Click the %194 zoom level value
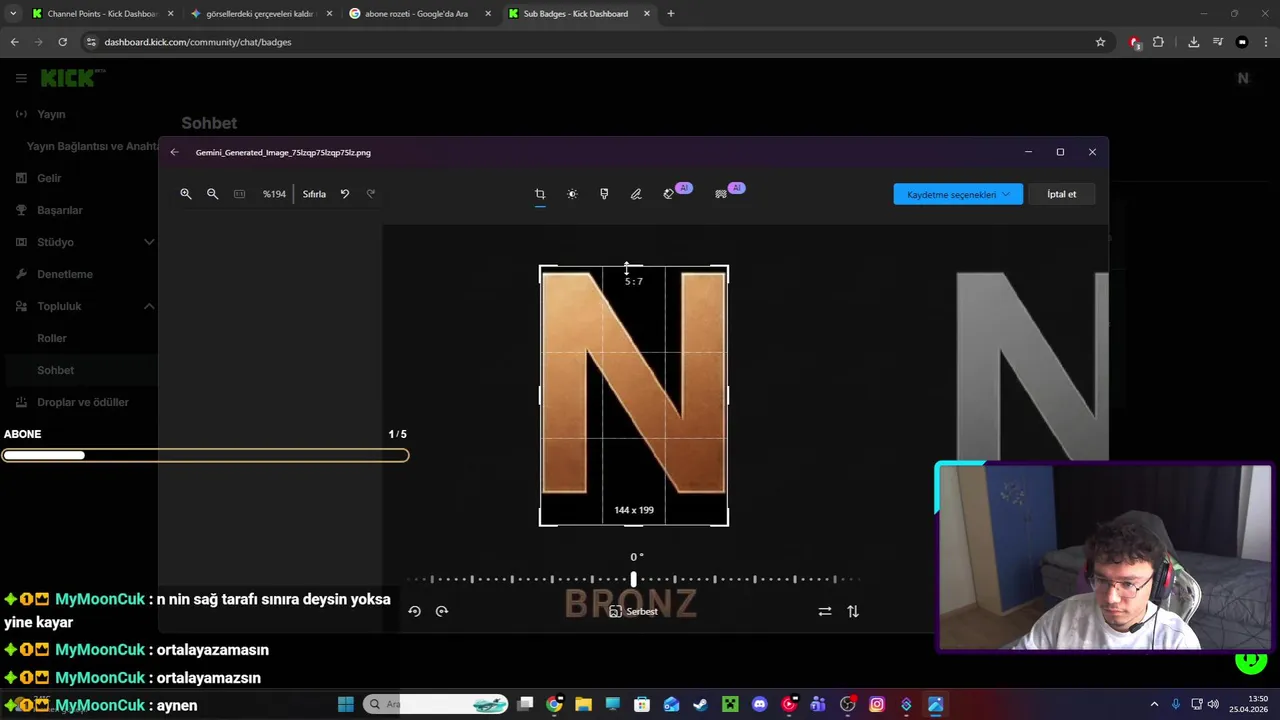The width and height of the screenshot is (1280, 720). point(274,194)
